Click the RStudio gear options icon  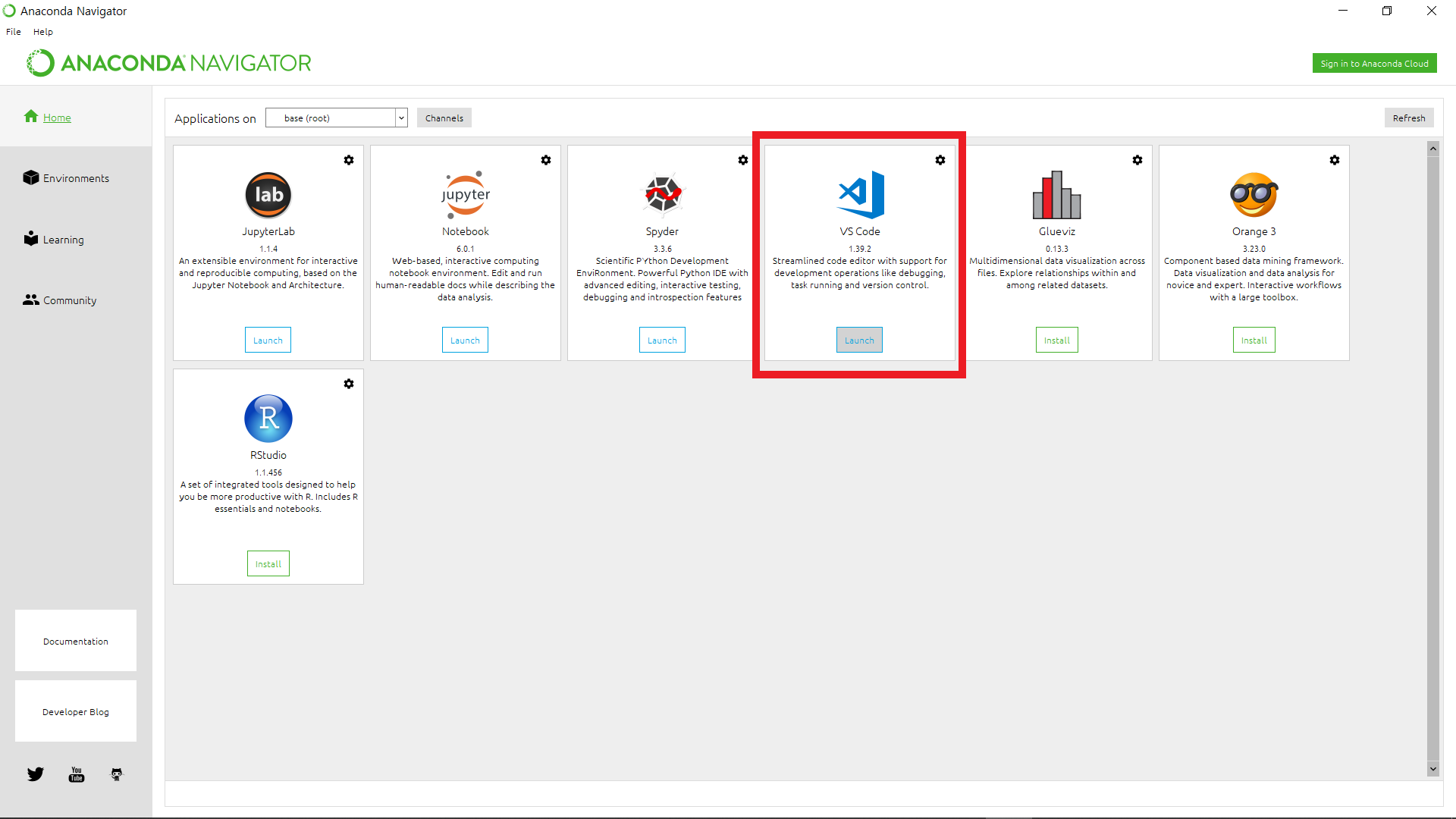click(x=349, y=384)
